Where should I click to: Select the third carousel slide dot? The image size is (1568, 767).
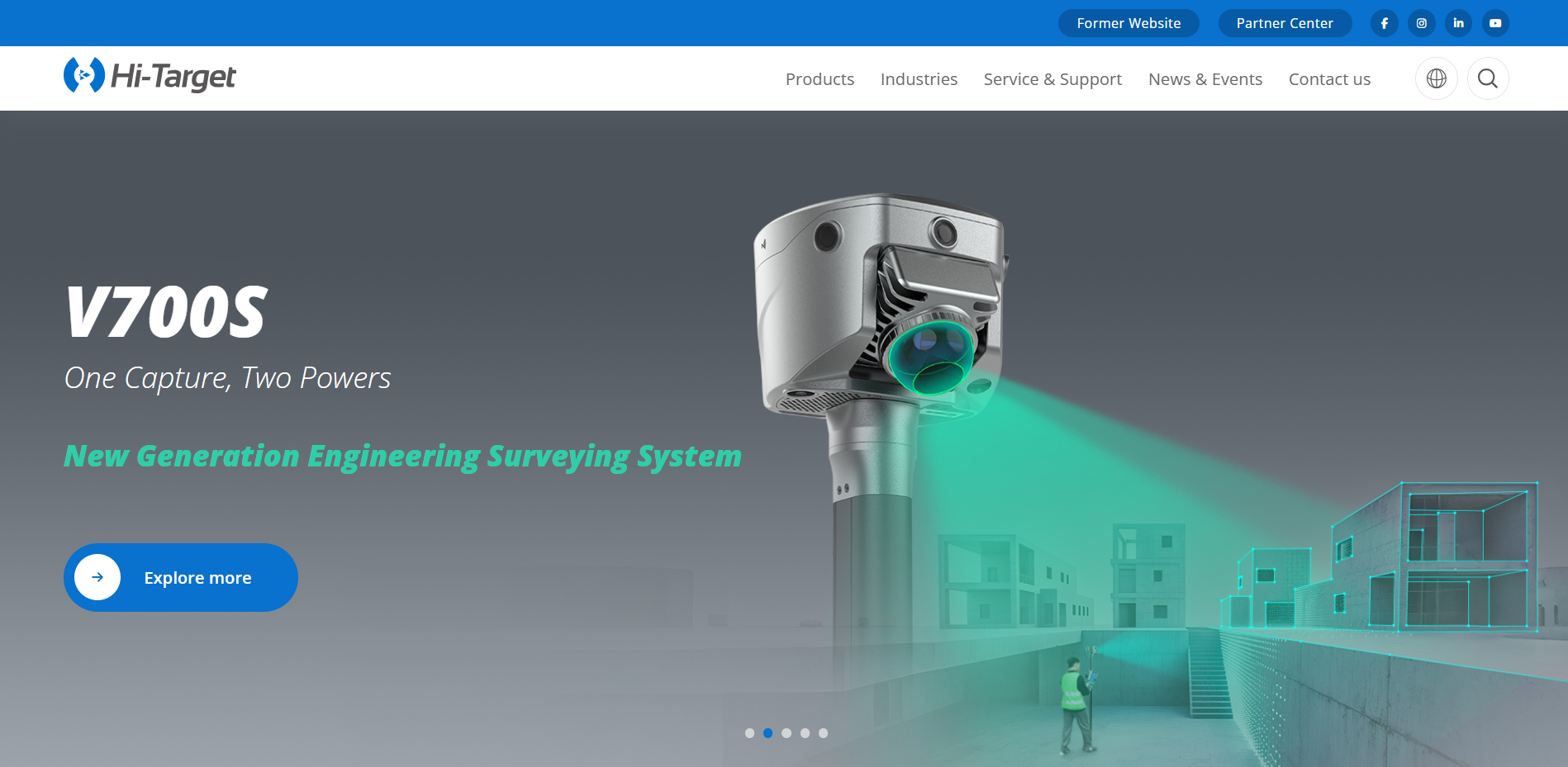786,733
